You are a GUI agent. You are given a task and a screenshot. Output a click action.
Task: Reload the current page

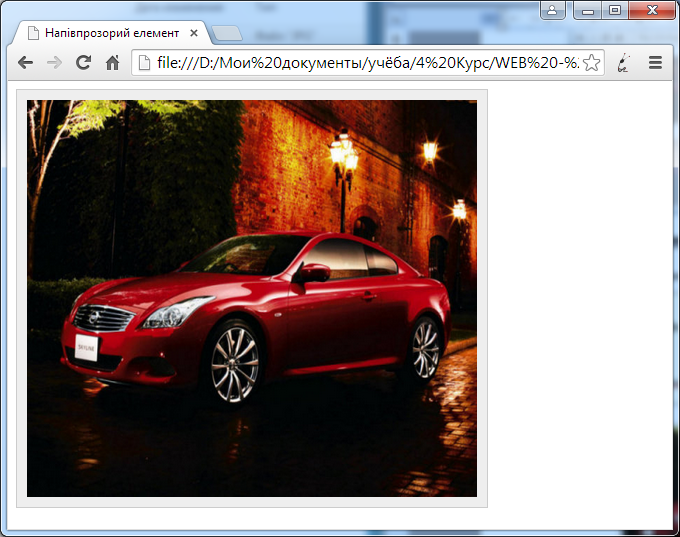[x=83, y=62]
